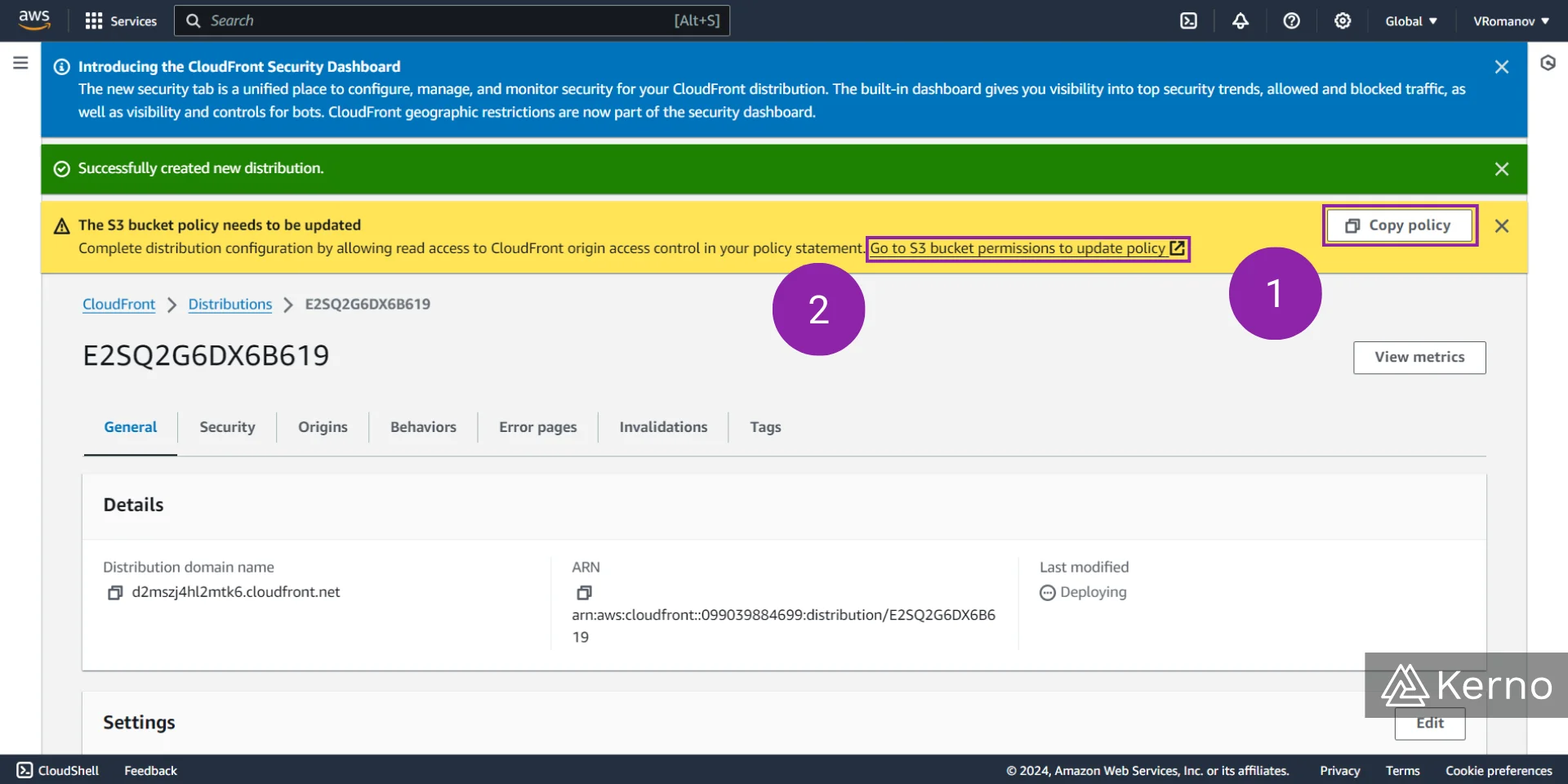1568x784 pixels.
Task: Open the help question mark icon
Action: pos(1292,21)
